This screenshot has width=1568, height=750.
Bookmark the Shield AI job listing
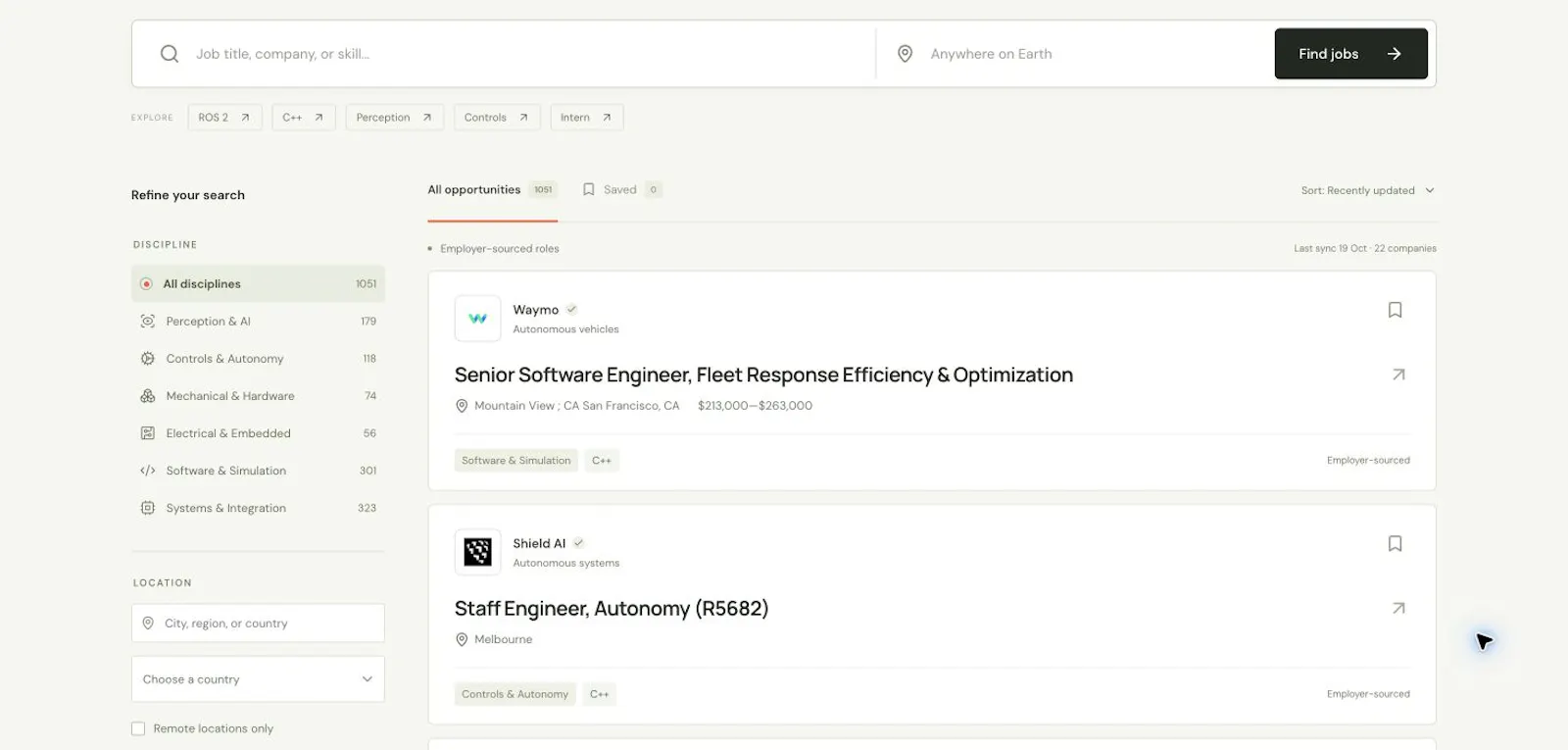[1396, 543]
